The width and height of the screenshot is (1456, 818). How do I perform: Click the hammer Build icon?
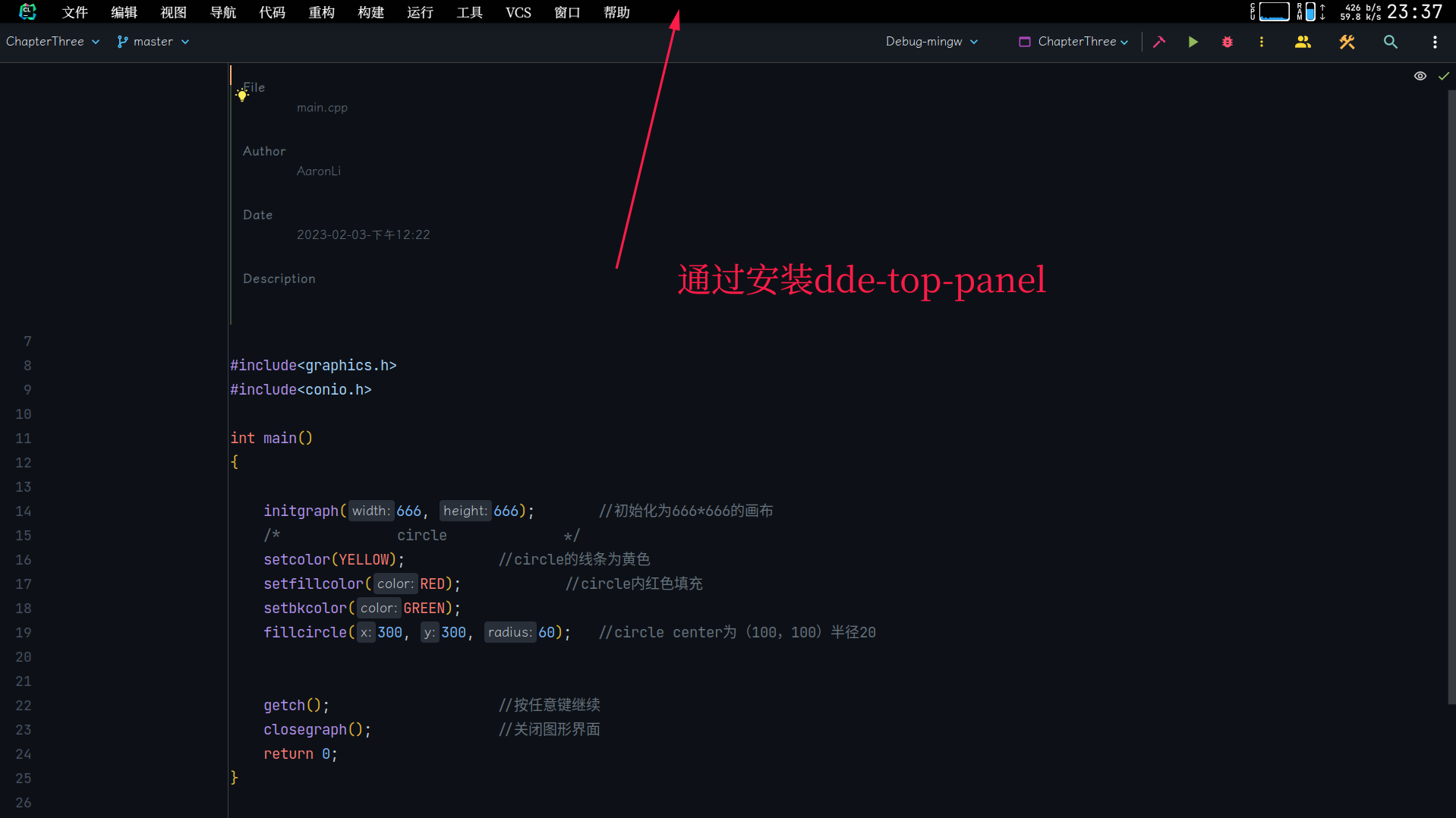(x=1159, y=42)
